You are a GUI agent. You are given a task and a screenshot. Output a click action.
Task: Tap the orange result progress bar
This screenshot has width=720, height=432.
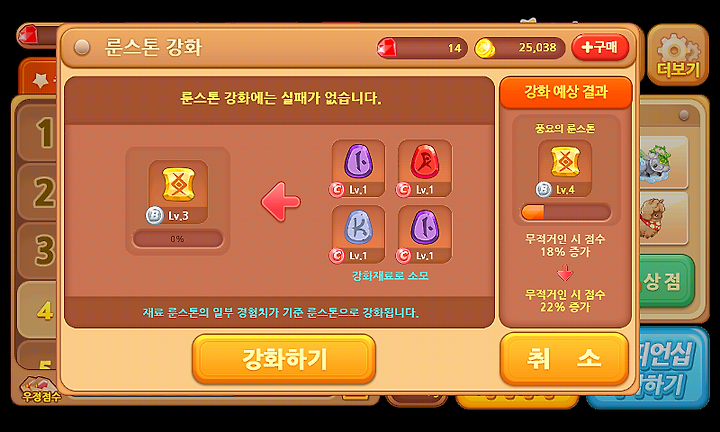(566, 213)
